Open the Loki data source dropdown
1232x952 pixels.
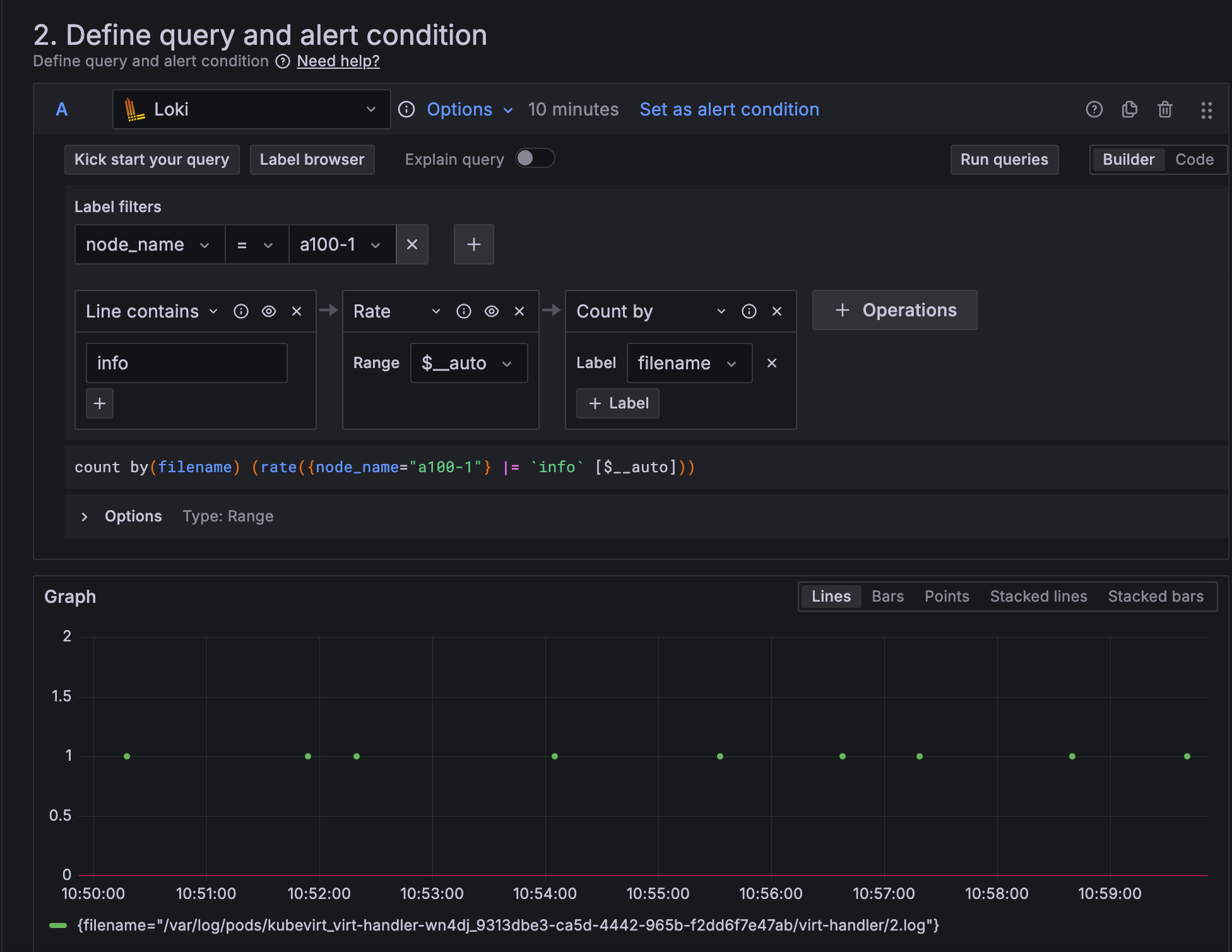251,109
